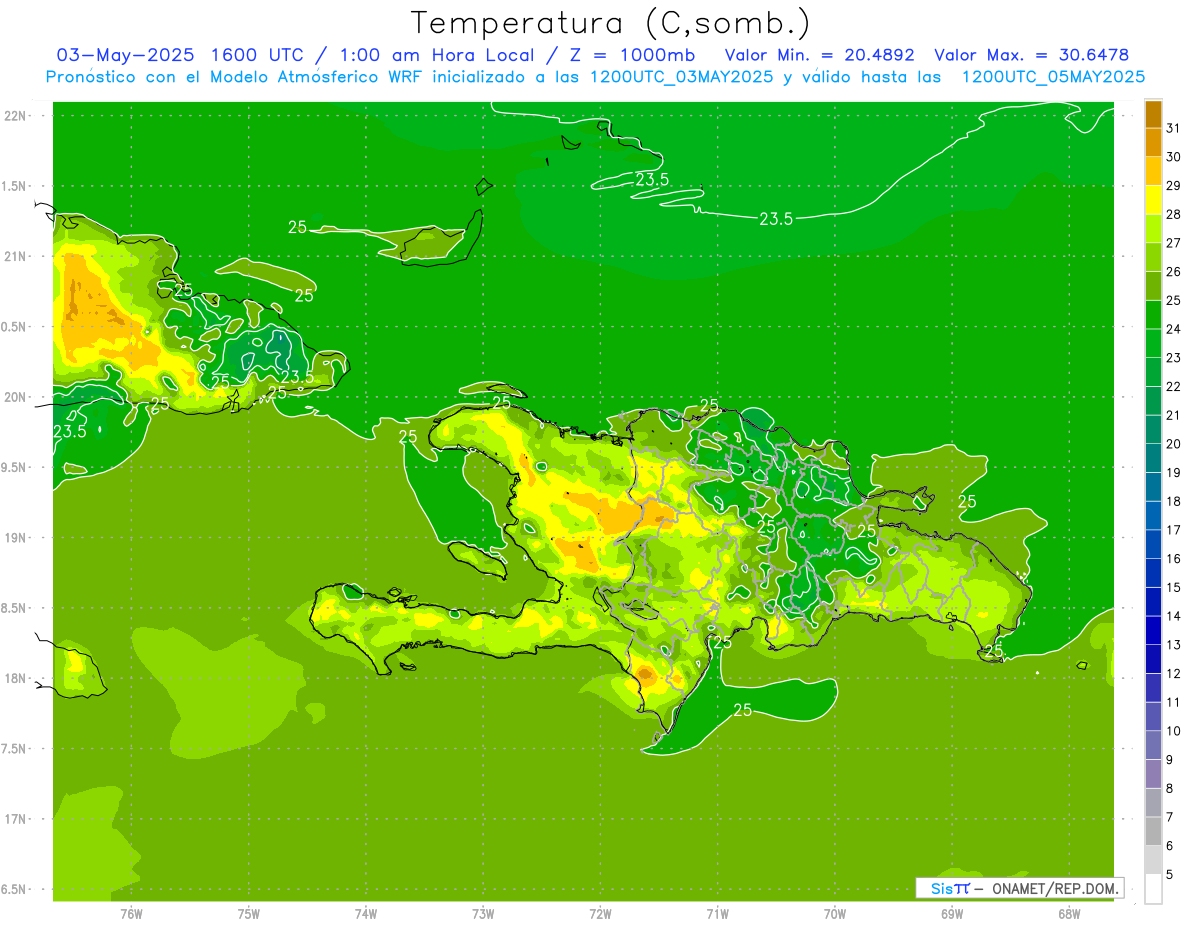Screen dimensions: 1200x927
Task: Click the white legend band below 5
Action: [1153, 889]
